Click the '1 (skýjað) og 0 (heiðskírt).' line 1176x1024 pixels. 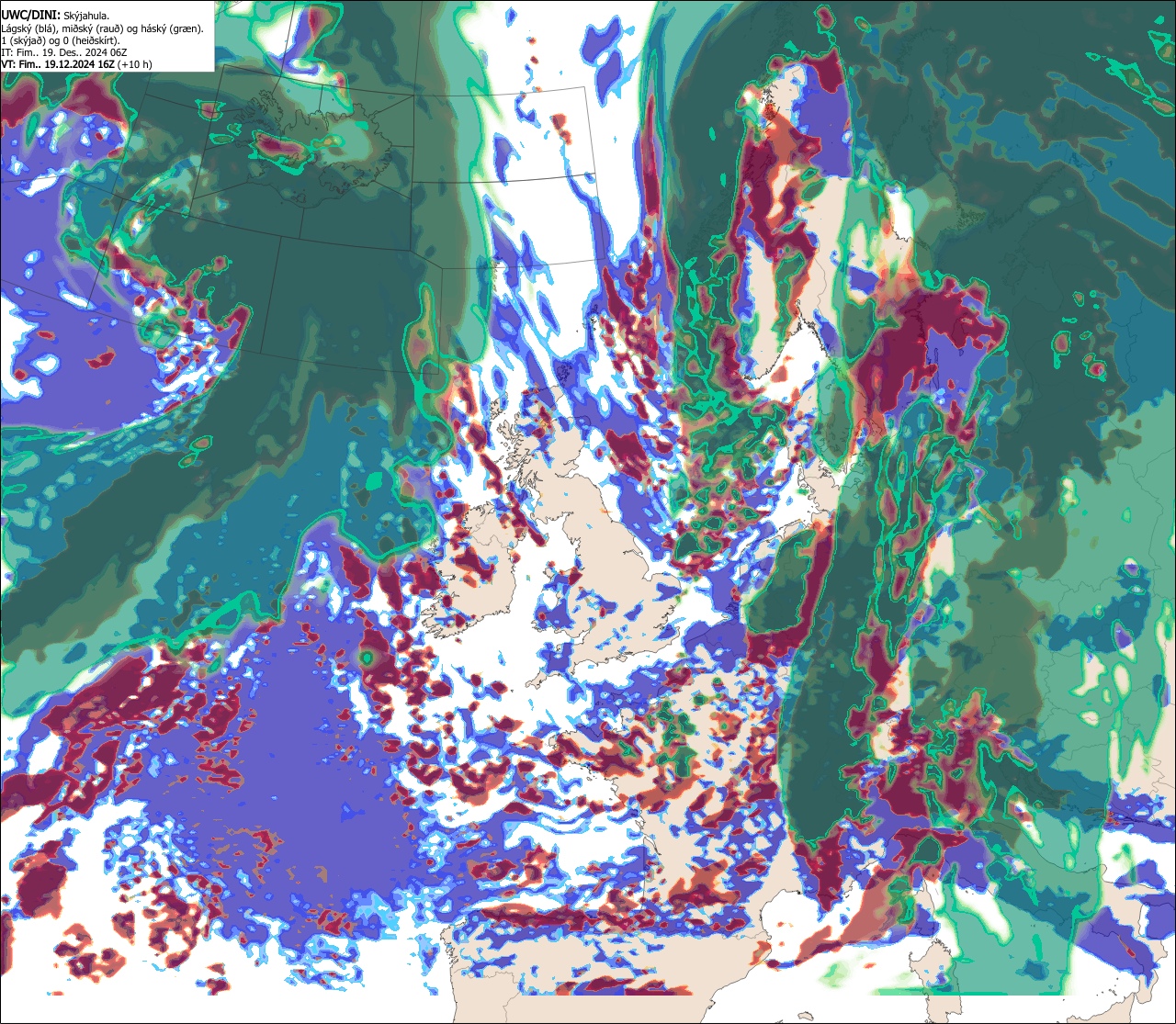point(62,40)
